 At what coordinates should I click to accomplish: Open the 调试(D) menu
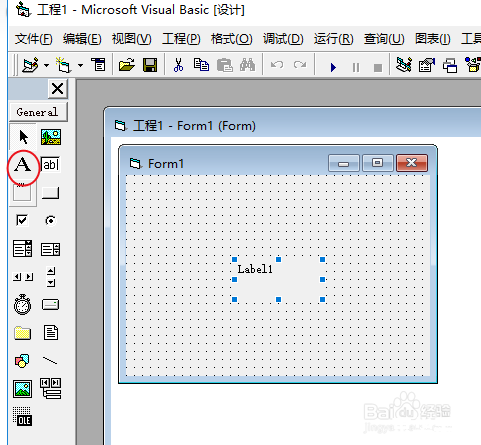(x=283, y=39)
